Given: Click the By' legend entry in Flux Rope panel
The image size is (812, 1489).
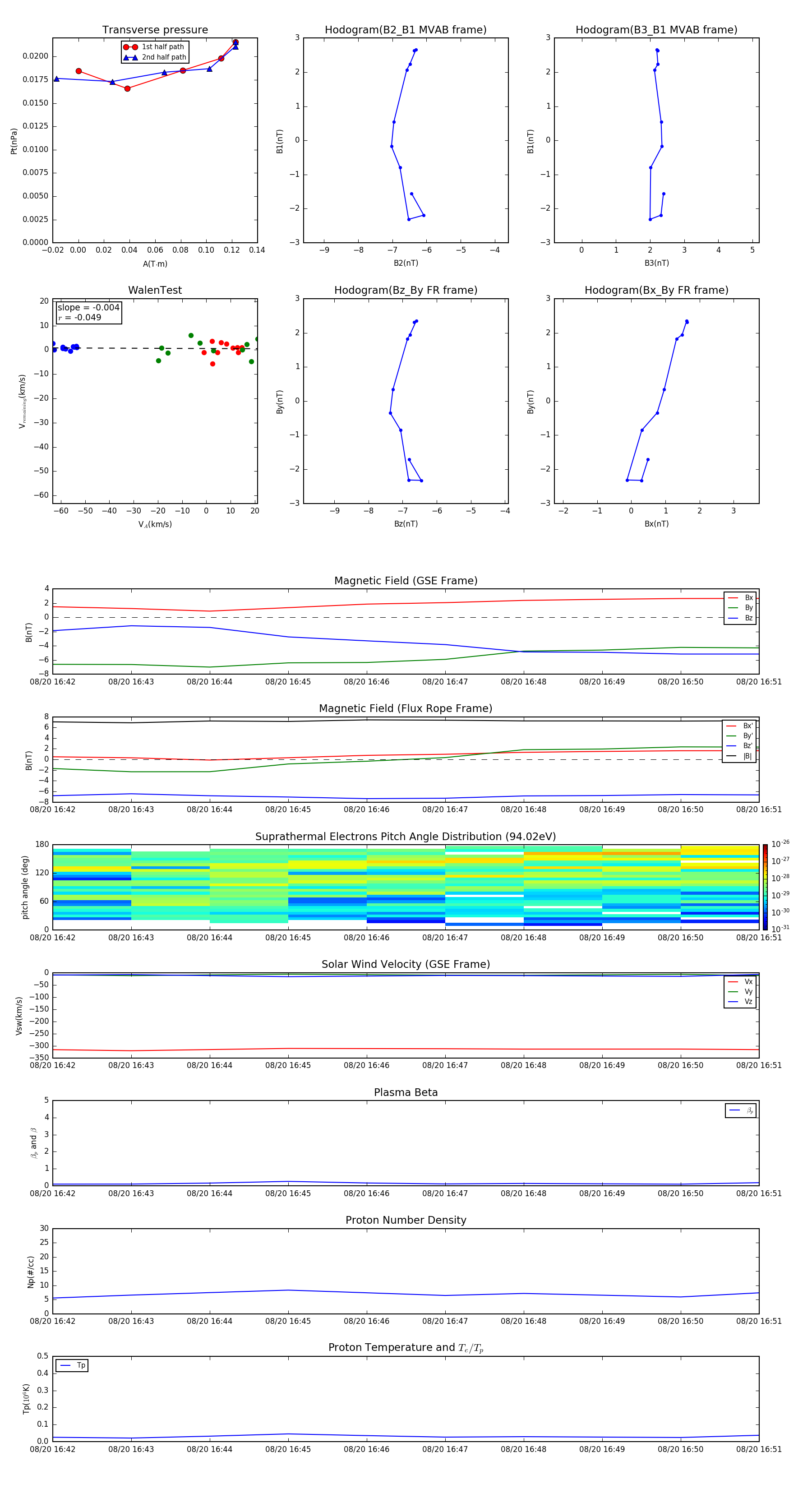Looking at the screenshot, I should click(740, 736).
